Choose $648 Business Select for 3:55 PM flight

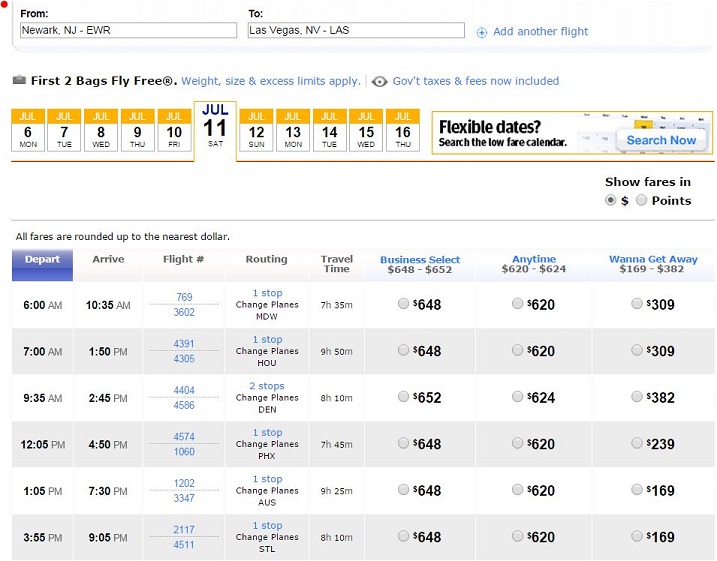click(x=403, y=536)
